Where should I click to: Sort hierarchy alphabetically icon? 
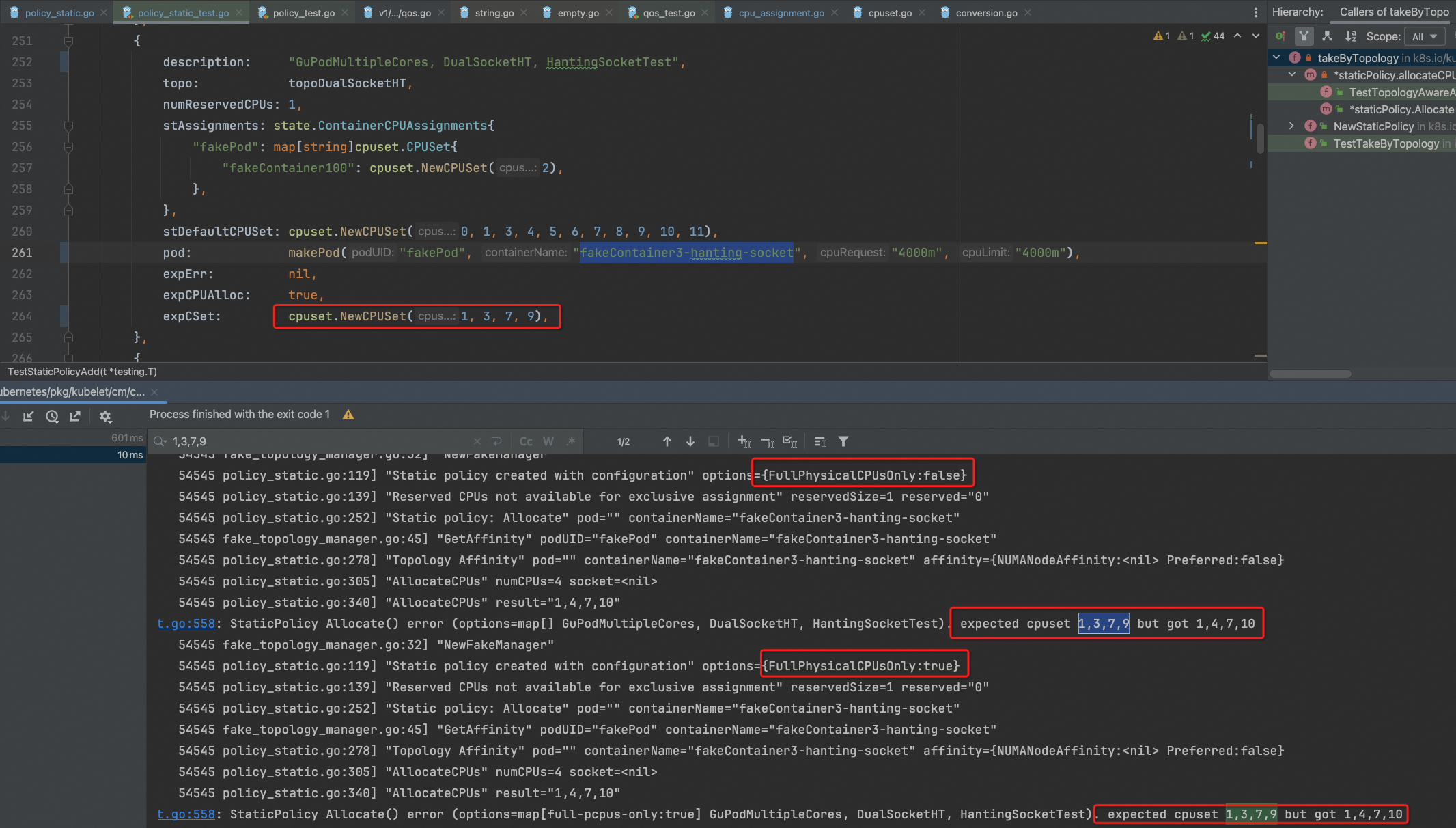1350,36
